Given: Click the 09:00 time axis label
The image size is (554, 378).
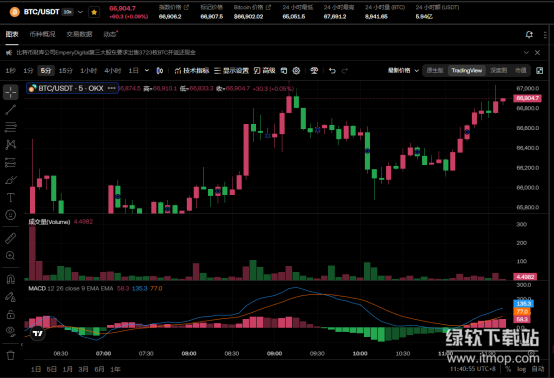Looking at the screenshot, I should click(275, 353).
